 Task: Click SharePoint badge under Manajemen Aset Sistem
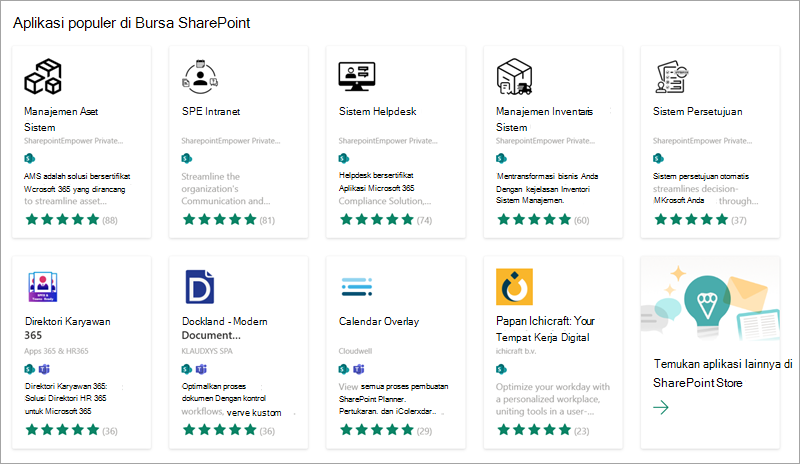click(x=30, y=158)
